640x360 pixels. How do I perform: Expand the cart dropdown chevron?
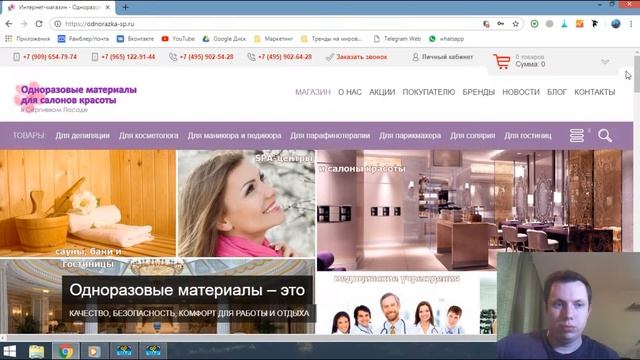click(605, 62)
